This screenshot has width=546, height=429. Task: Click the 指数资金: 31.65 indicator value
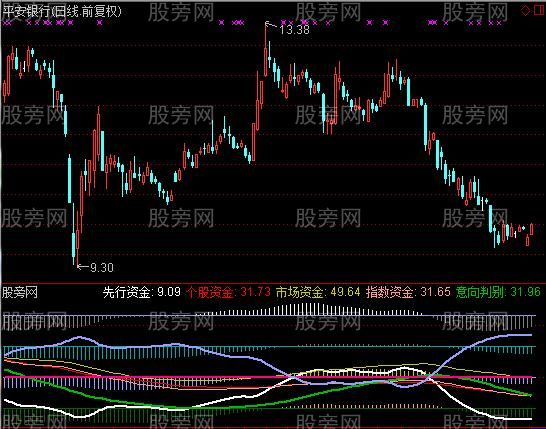(408, 292)
